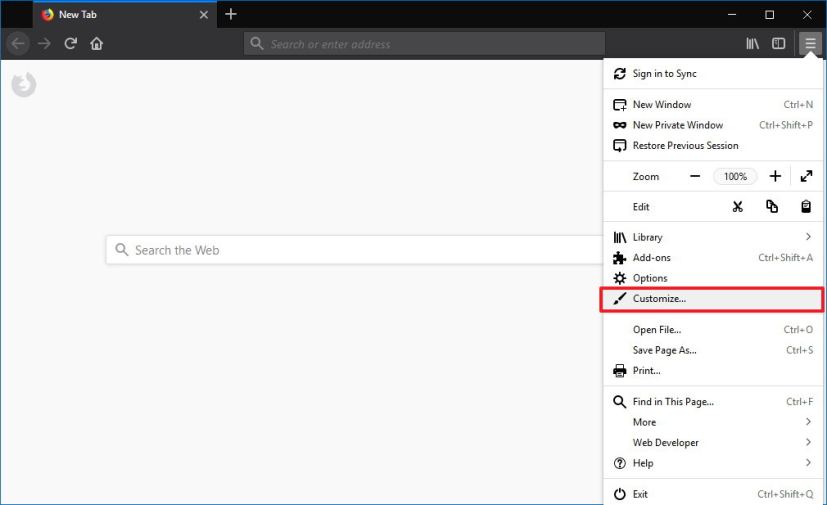This screenshot has height=505, width=827.
Task: Select Customize... in the menu
Action: click(x=713, y=299)
